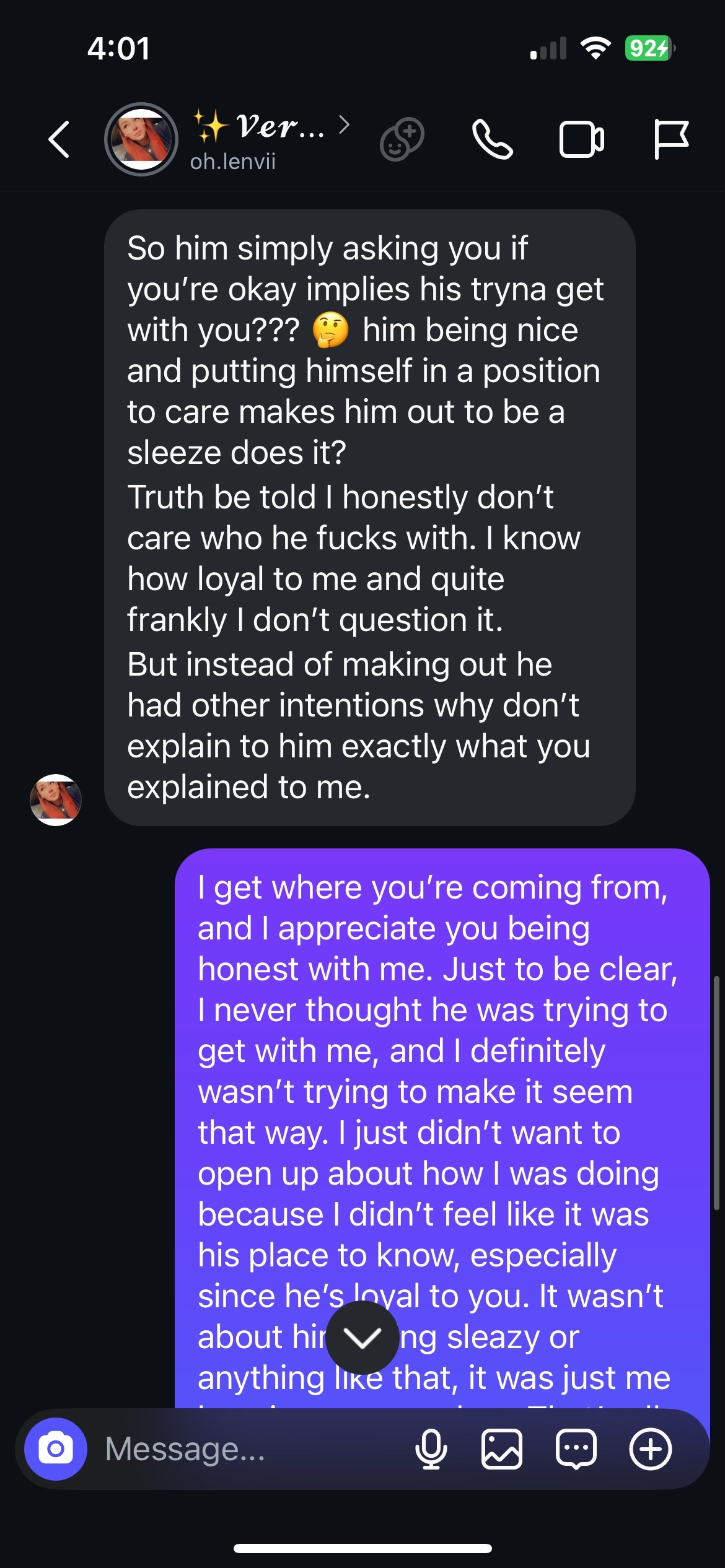Viewport: 725px width, 1568px height.
Task: Start an audio call
Action: tap(492, 139)
